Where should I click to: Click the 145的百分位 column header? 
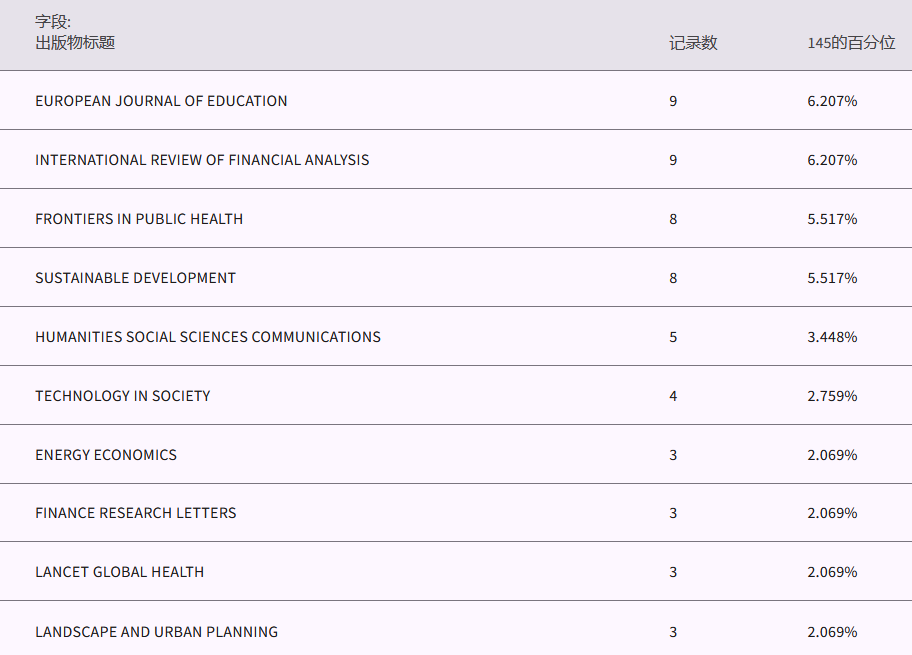851,43
